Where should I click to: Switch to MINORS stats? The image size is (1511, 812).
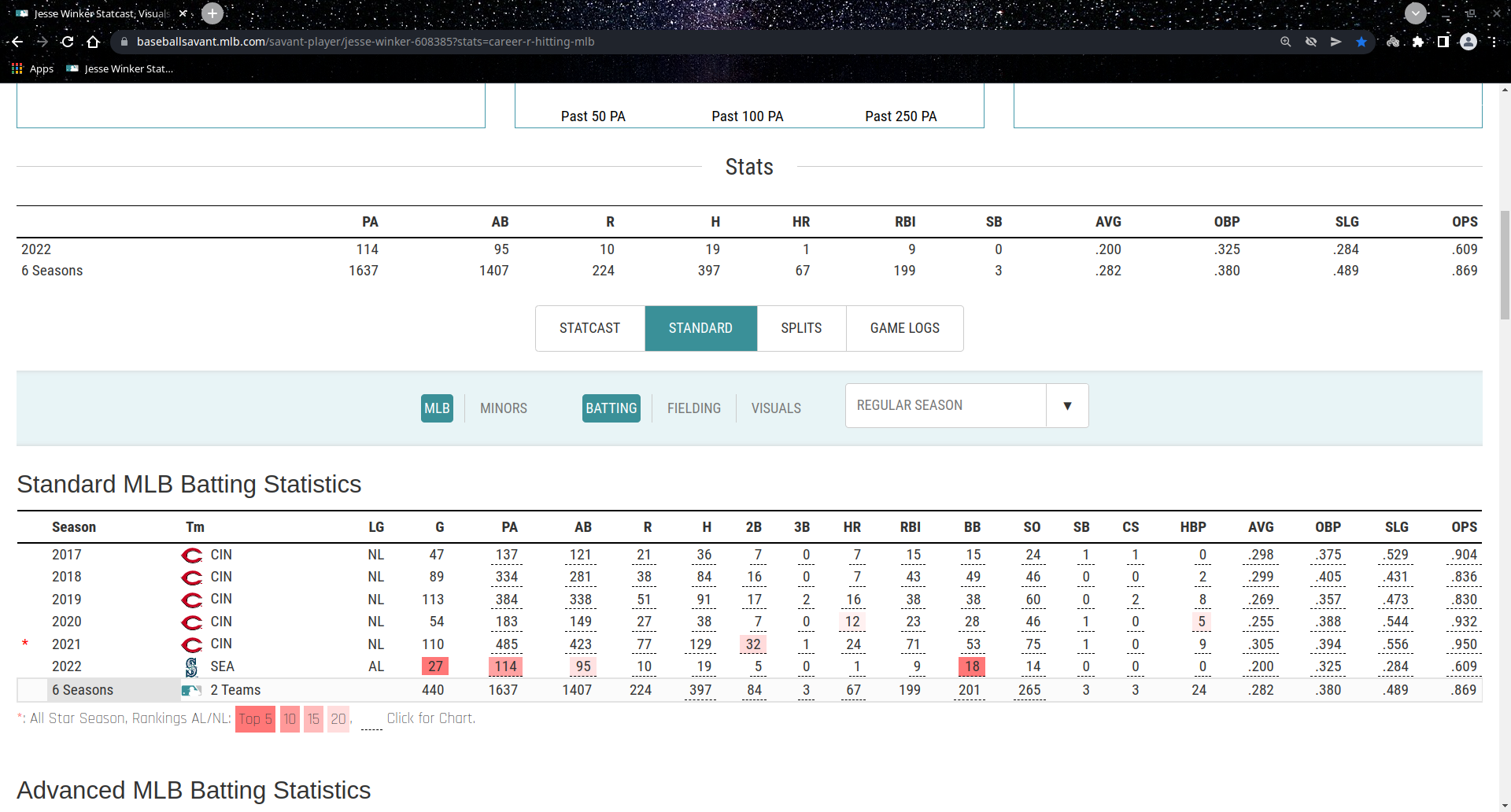(504, 408)
